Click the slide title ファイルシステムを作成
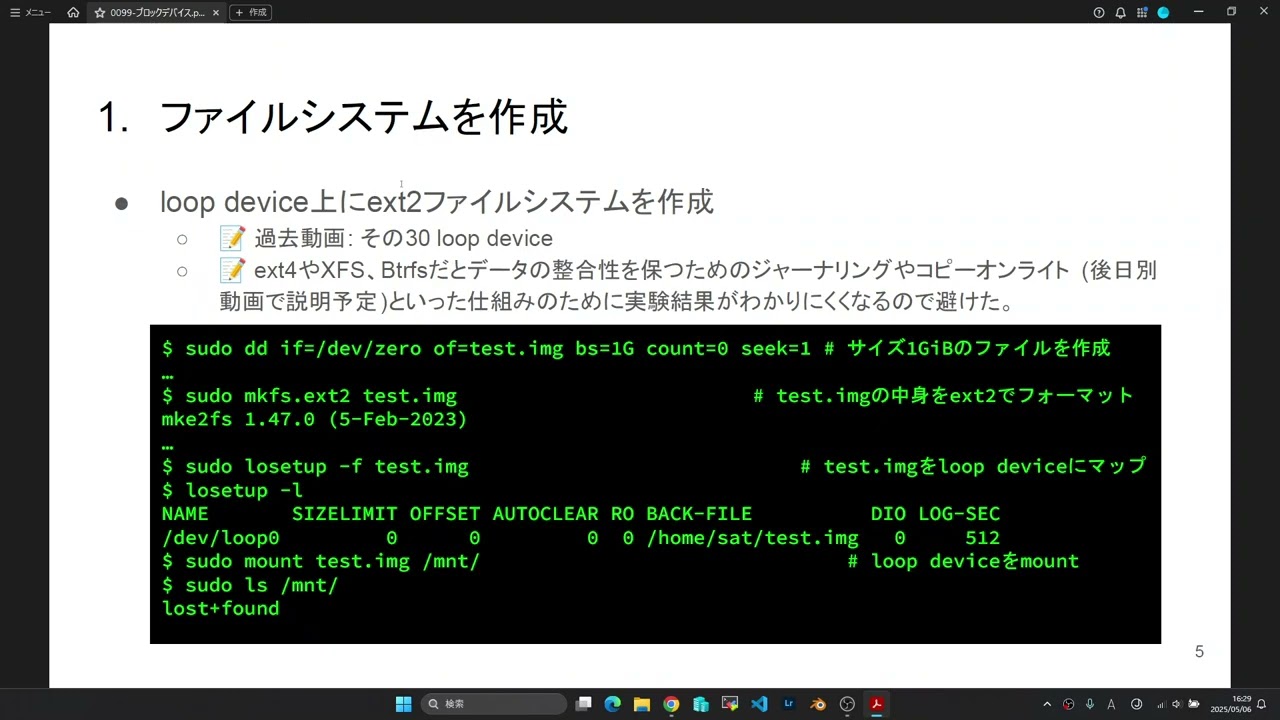The width and height of the screenshot is (1280, 720). click(x=363, y=117)
